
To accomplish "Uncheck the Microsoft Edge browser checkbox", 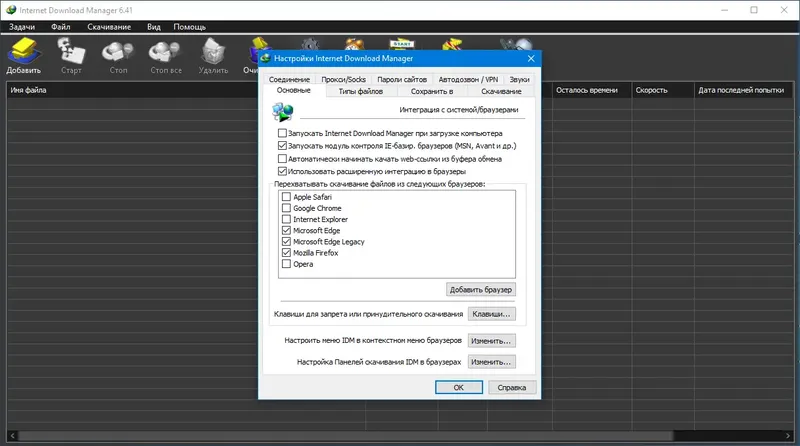I will [286, 230].
